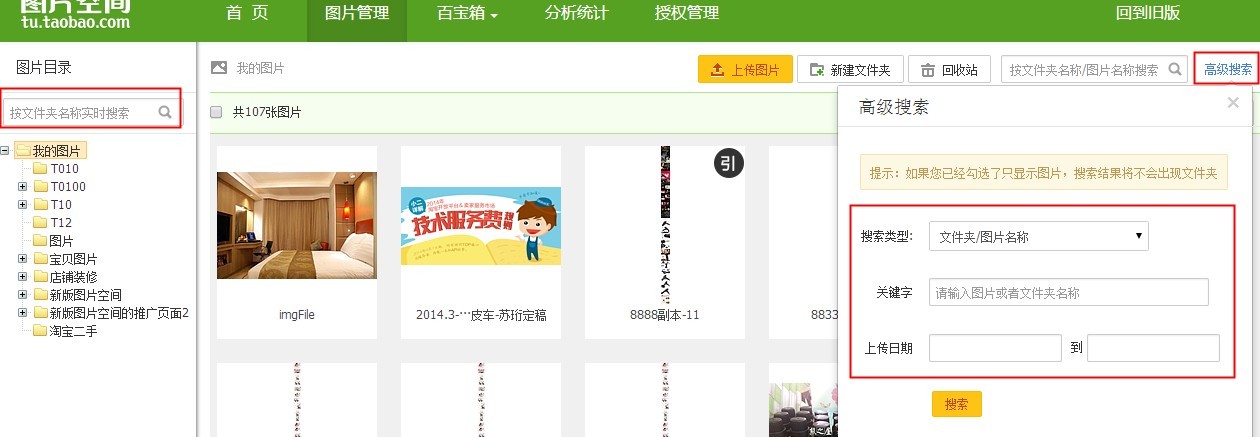Expand the T0100 folder in the tree
Screen dimensions: 1260x437
(x=22, y=187)
